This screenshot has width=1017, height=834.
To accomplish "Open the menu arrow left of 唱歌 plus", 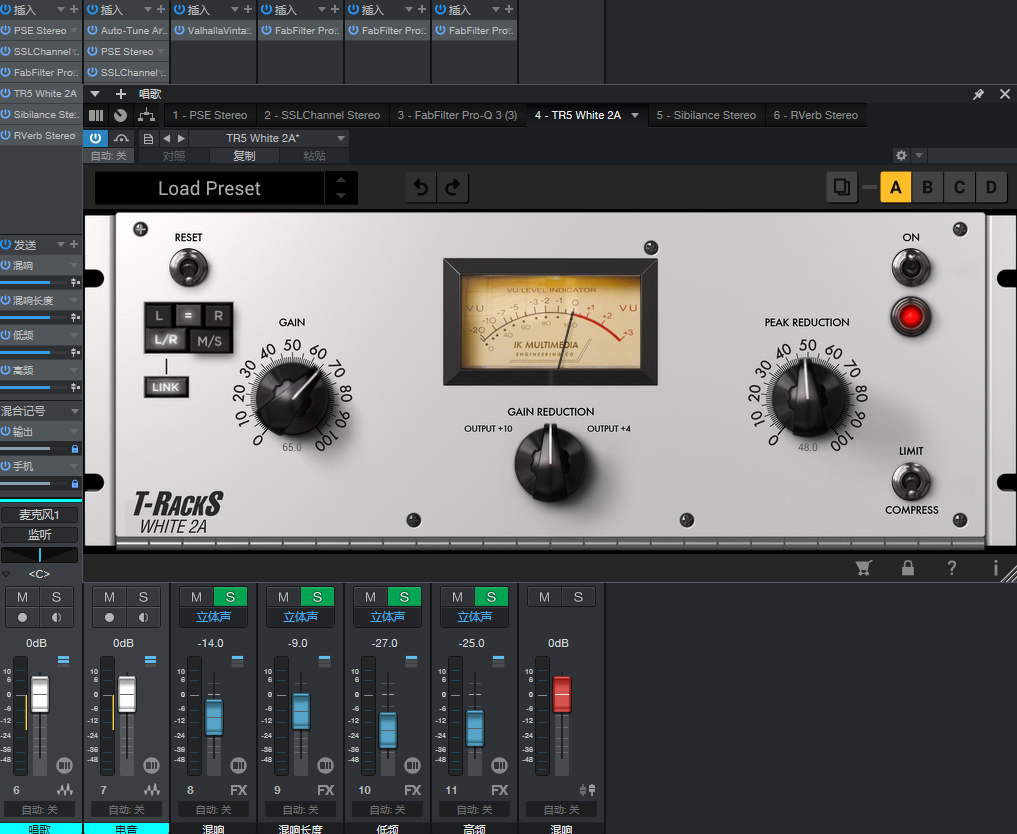I will coord(95,94).
